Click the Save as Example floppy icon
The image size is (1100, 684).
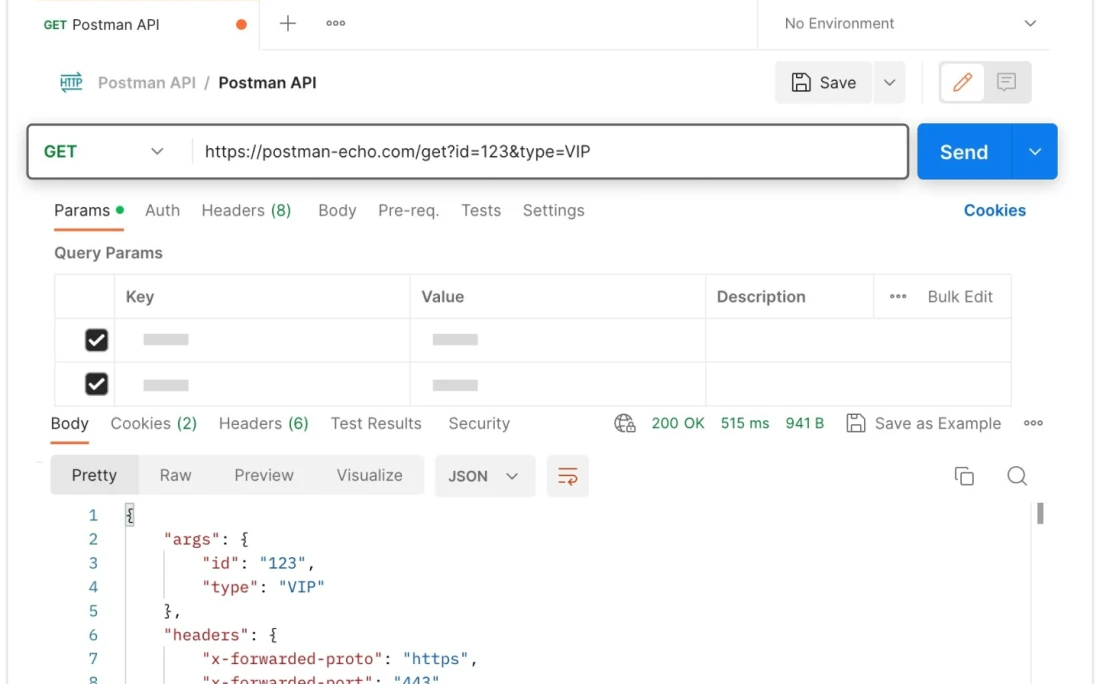(x=856, y=423)
